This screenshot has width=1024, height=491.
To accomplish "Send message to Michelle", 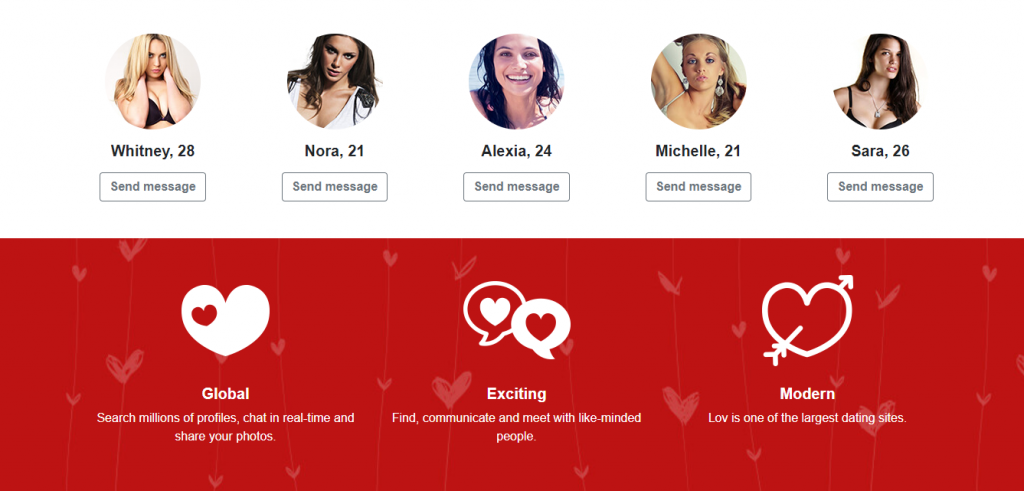I will click(x=699, y=187).
